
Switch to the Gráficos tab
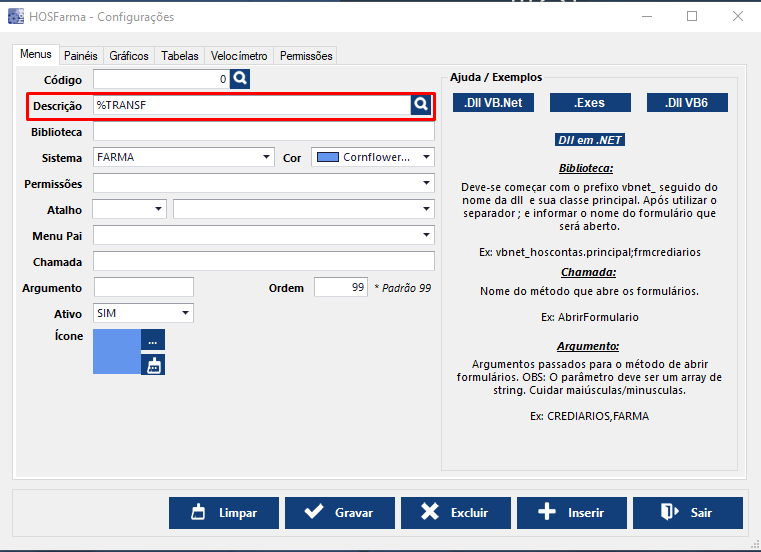(x=129, y=56)
